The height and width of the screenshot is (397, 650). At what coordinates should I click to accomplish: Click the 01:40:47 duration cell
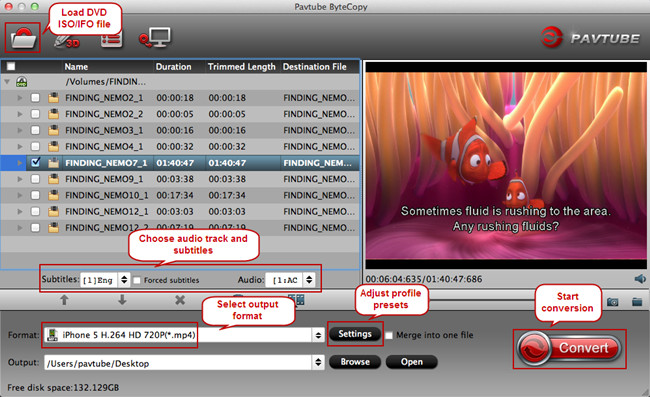(x=175, y=163)
